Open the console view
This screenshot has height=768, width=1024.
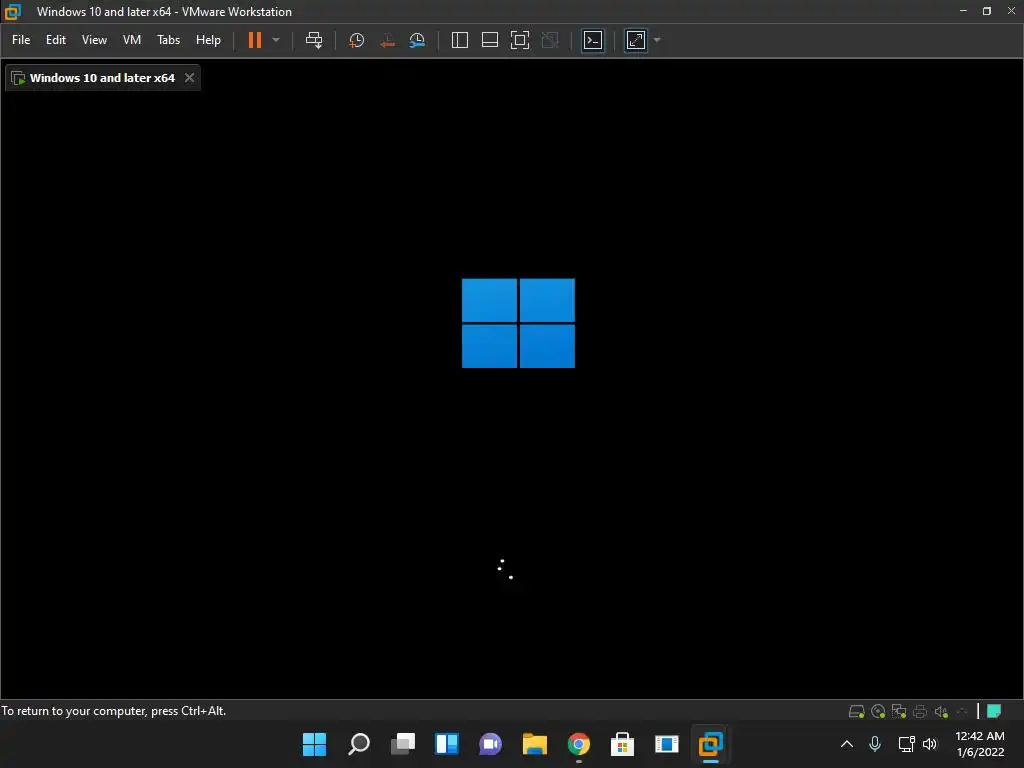click(593, 40)
